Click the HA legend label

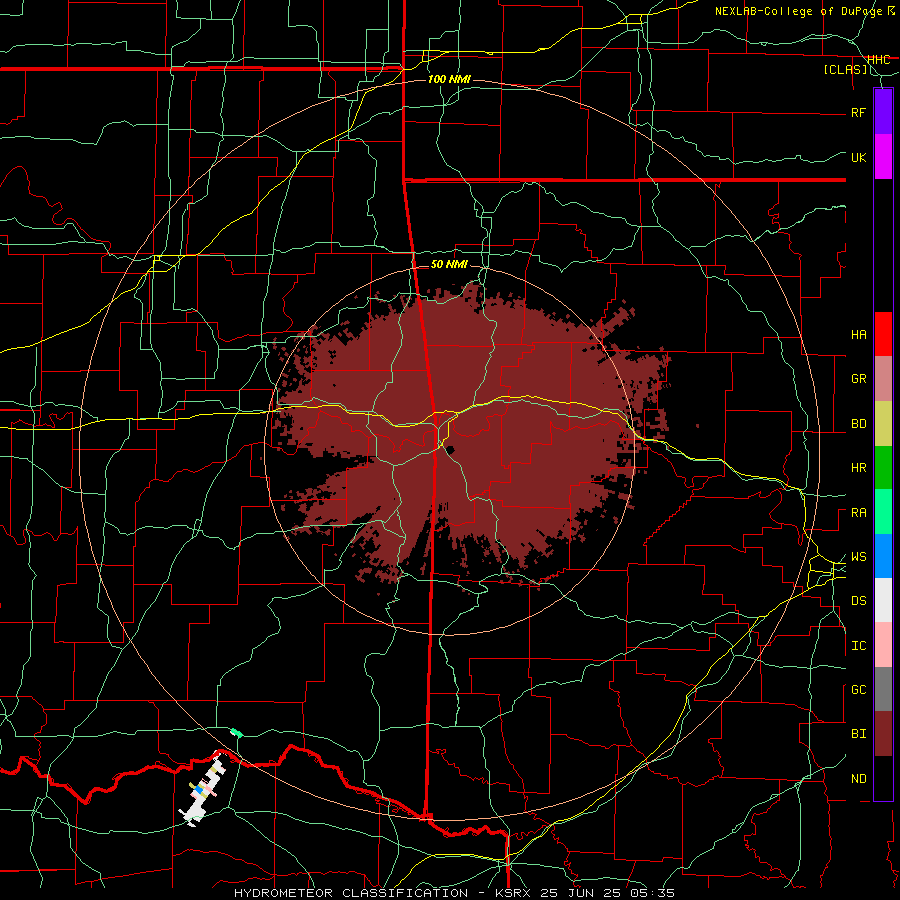[858, 335]
